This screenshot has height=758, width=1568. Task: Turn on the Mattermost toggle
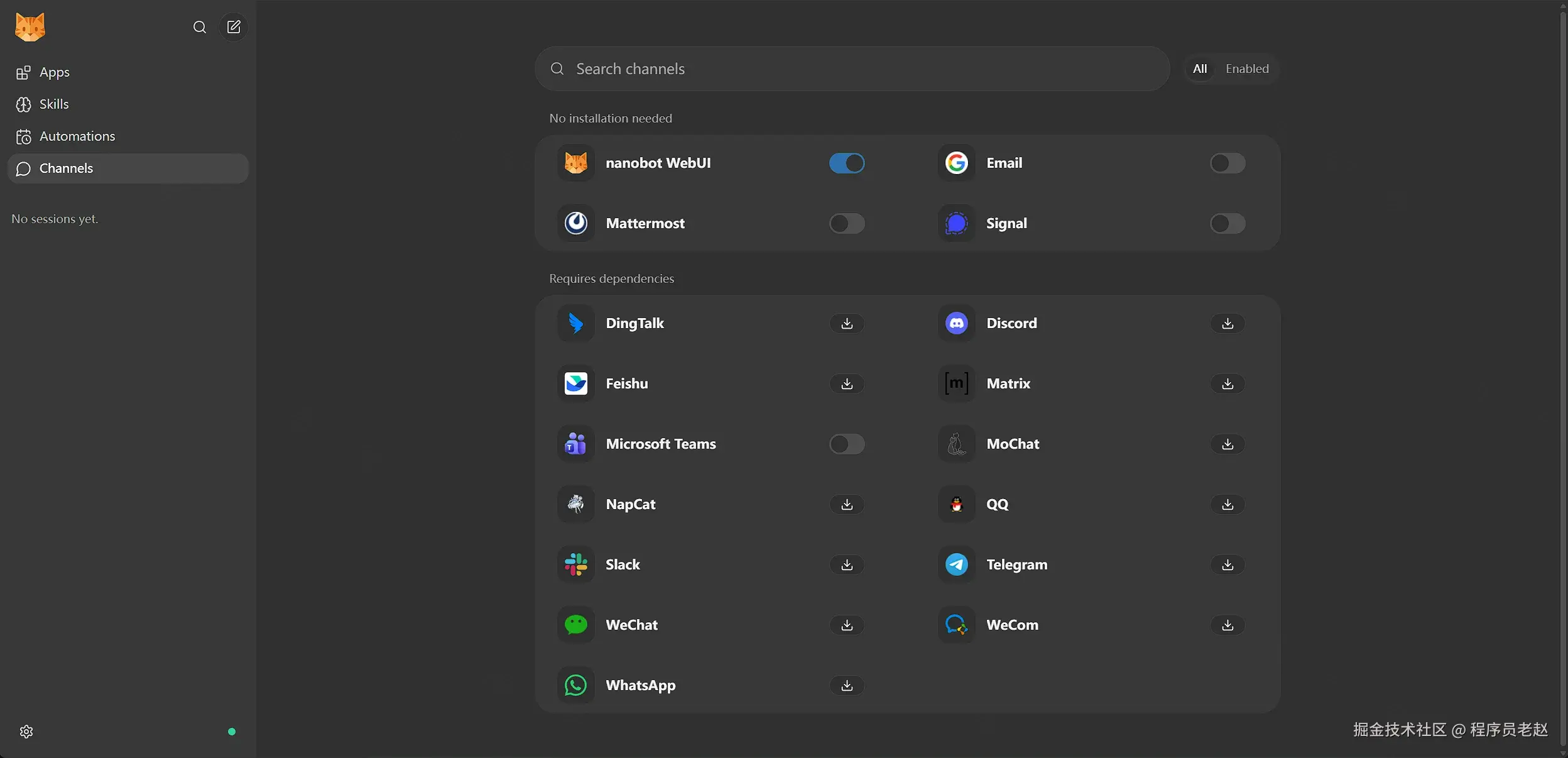click(x=847, y=223)
